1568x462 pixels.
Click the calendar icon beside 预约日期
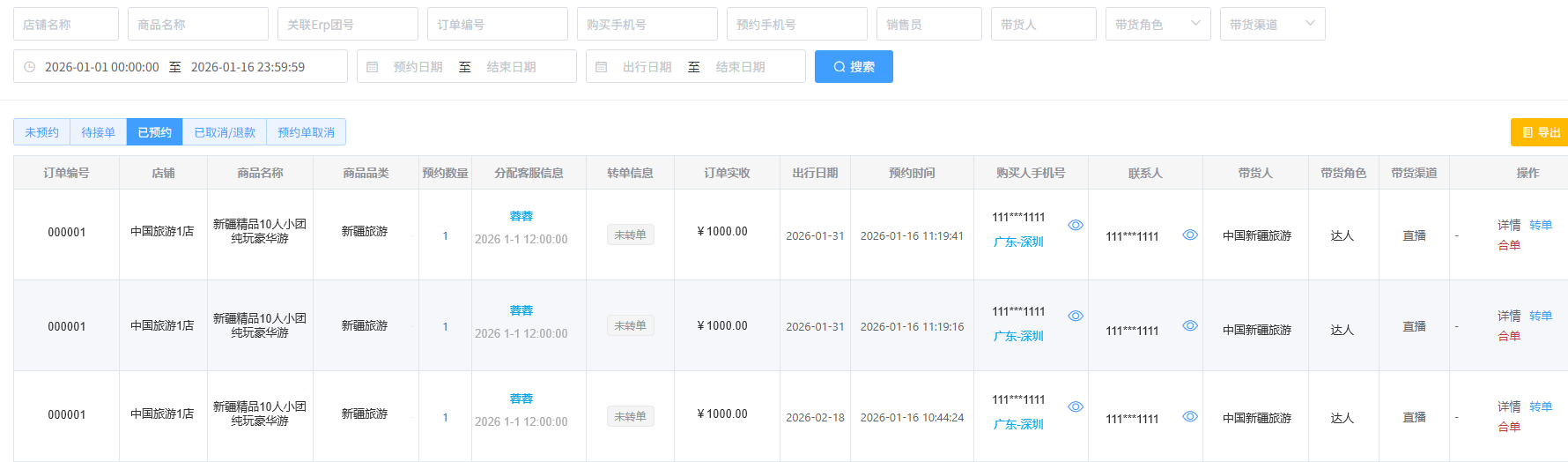coord(373,67)
